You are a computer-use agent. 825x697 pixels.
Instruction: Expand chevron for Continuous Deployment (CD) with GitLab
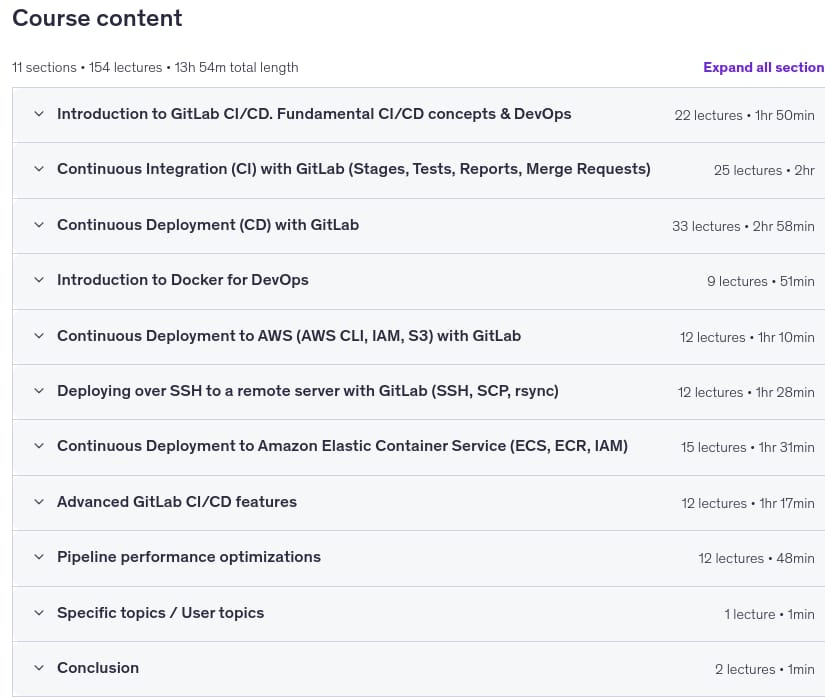tap(39, 225)
